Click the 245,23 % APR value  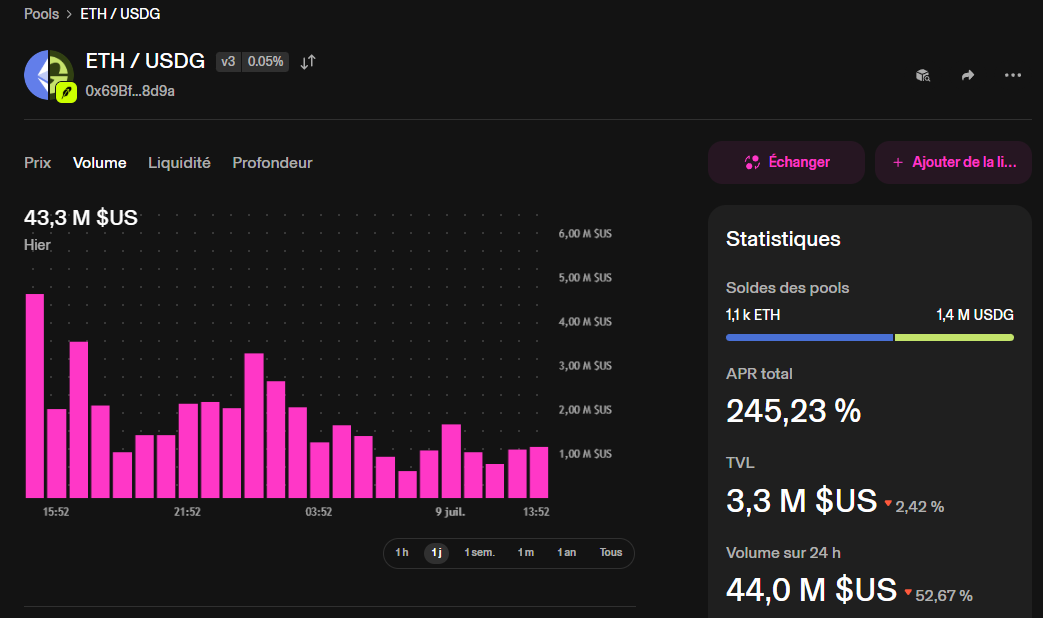794,411
